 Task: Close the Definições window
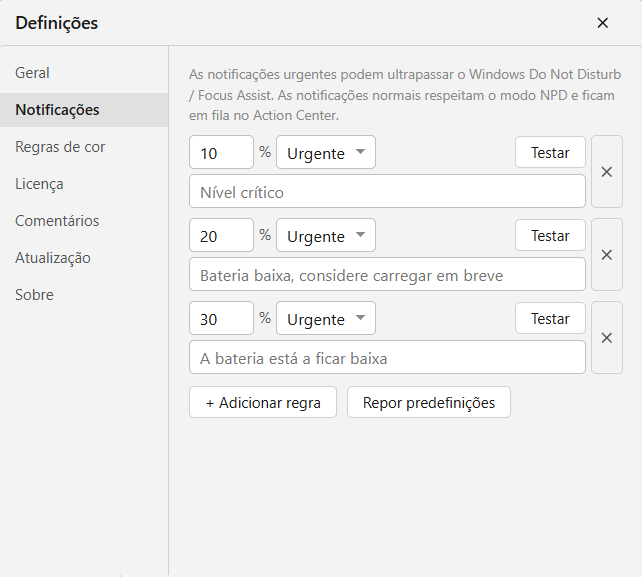point(602,23)
